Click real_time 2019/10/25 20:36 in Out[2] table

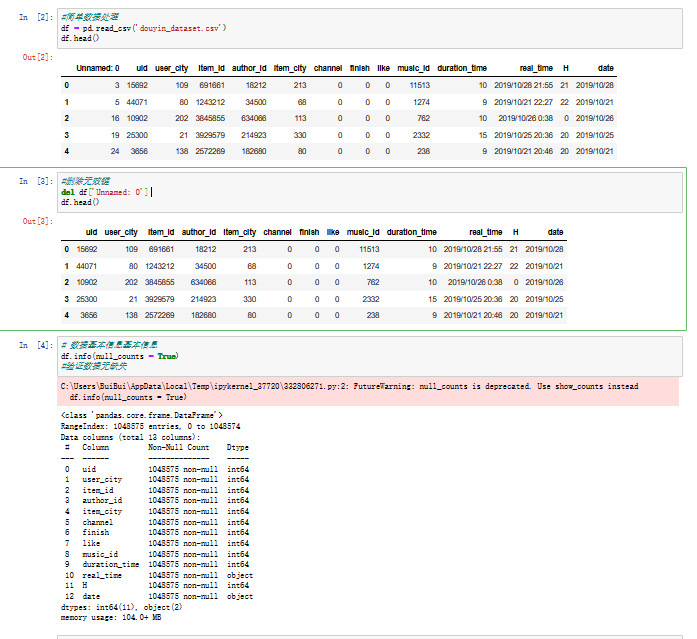point(524,135)
